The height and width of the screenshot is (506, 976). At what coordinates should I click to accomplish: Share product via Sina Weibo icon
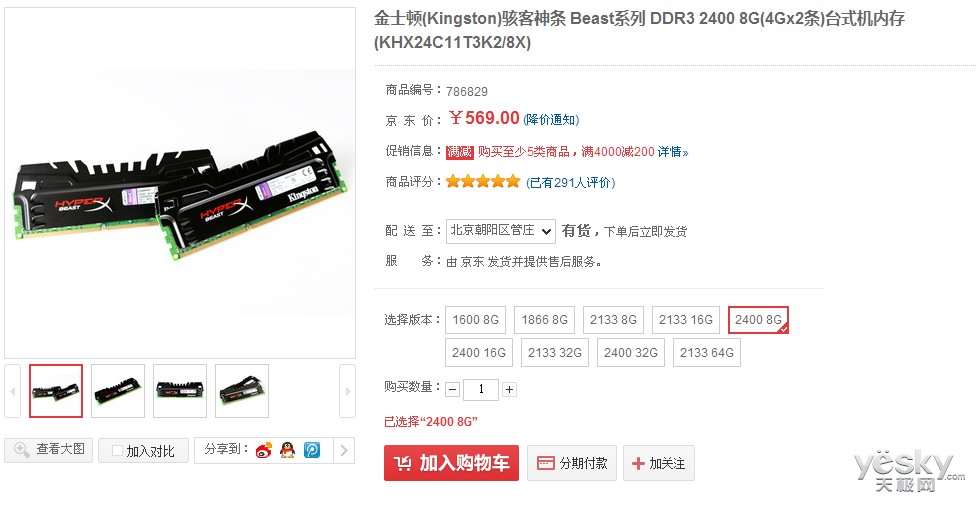(x=263, y=450)
